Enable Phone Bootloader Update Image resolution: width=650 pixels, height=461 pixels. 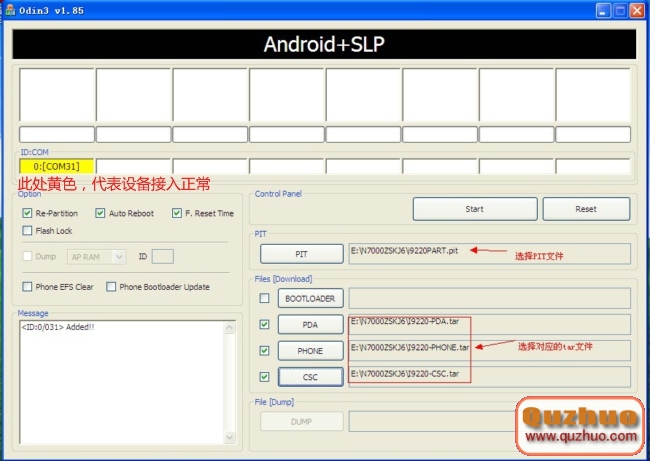111,286
